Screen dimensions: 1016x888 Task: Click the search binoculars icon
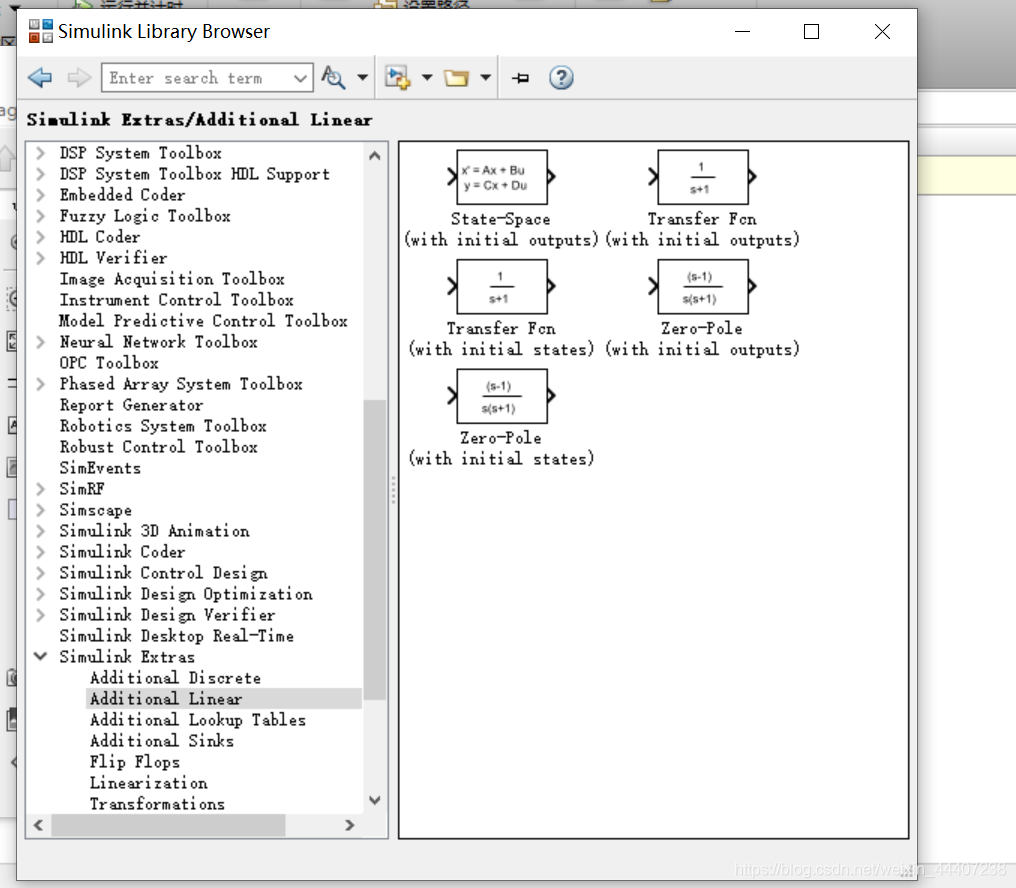click(334, 78)
